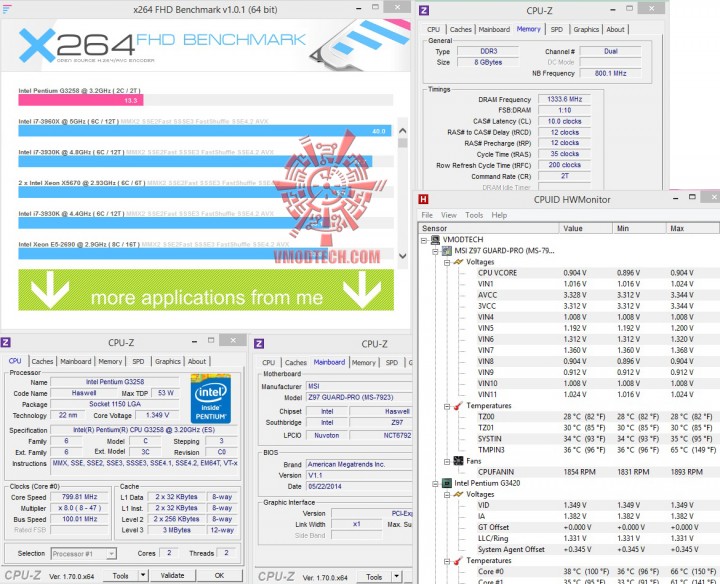This screenshot has height=584, width=720.
Task: Select Caches tab in bottom-left CPU-Z
Action: click(x=42, y=361)
